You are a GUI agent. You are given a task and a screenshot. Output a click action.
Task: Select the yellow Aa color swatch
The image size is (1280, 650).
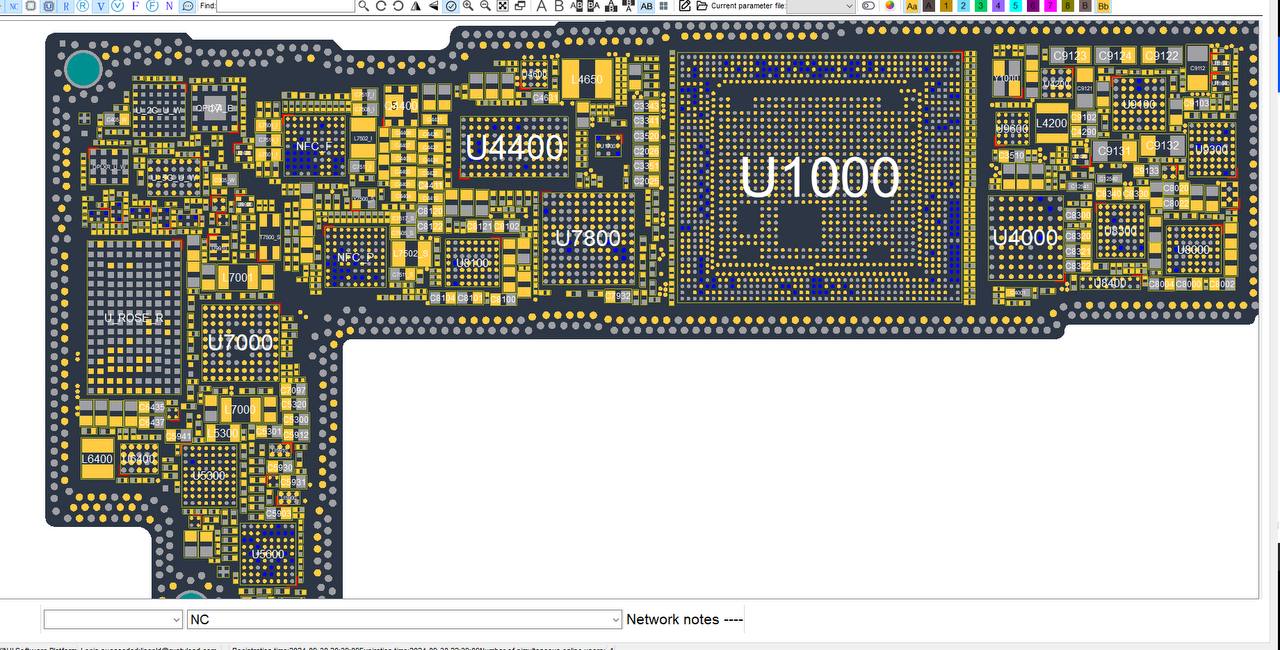(912, 6)
